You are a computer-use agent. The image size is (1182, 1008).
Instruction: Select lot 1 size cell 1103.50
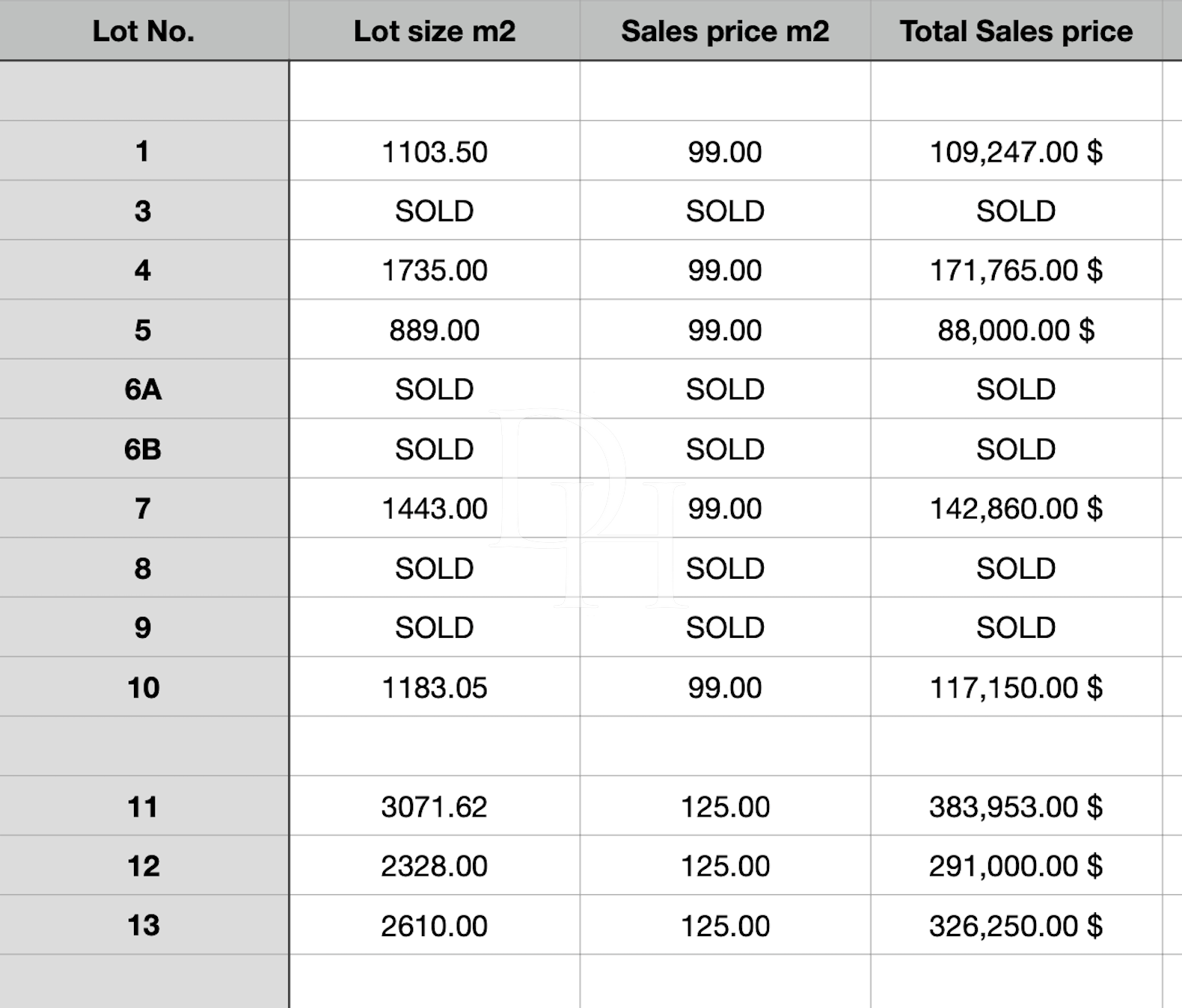(x=434, y=152)
